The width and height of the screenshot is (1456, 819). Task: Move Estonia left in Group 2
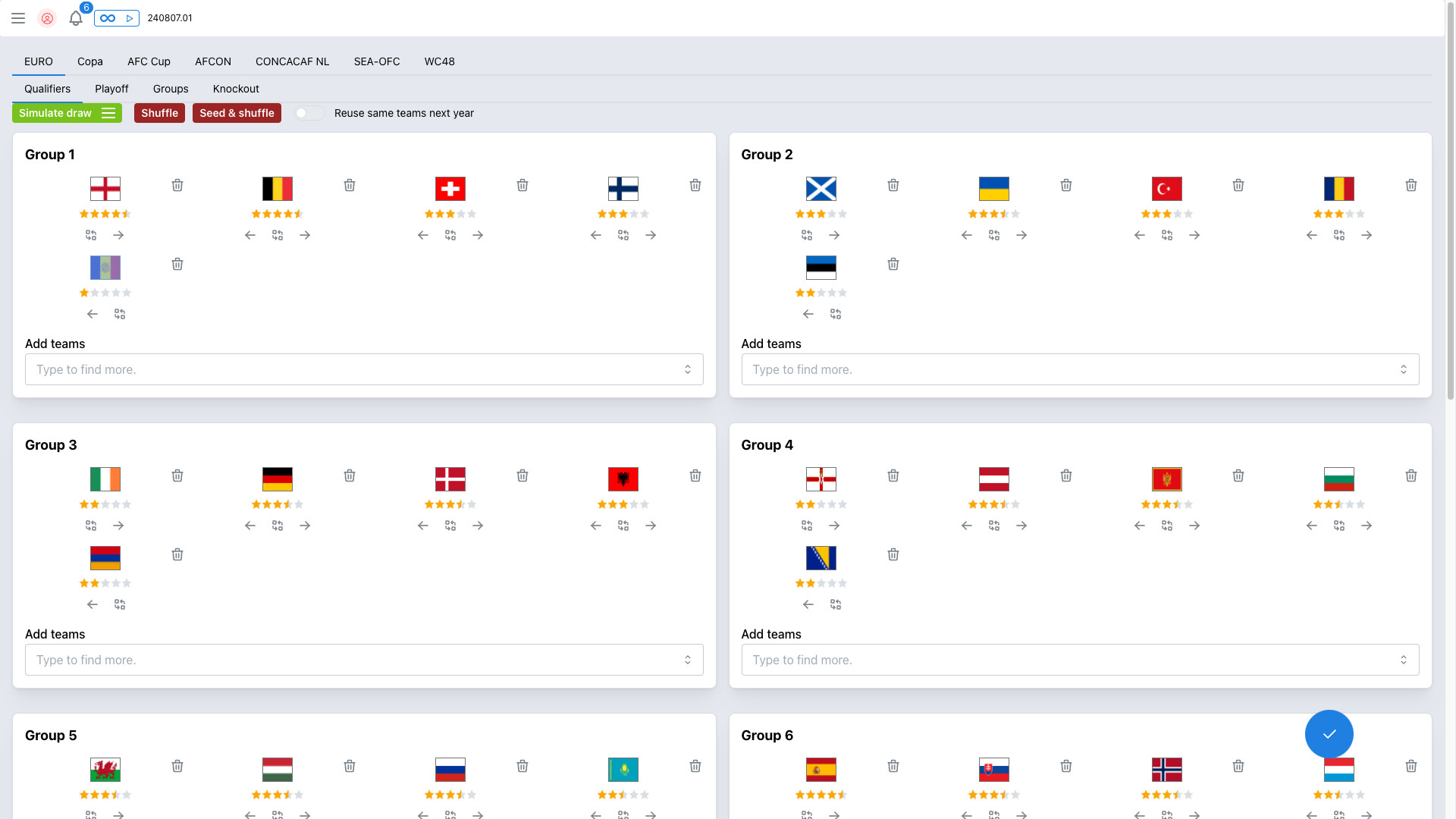pyautogui.click(x=808, y=313)
